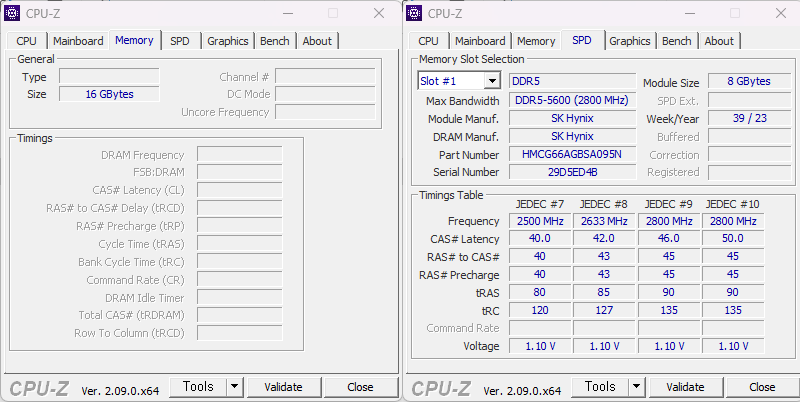
Task: Click the CPU-Z app icon in left window title bar
Action: point(13,13)
